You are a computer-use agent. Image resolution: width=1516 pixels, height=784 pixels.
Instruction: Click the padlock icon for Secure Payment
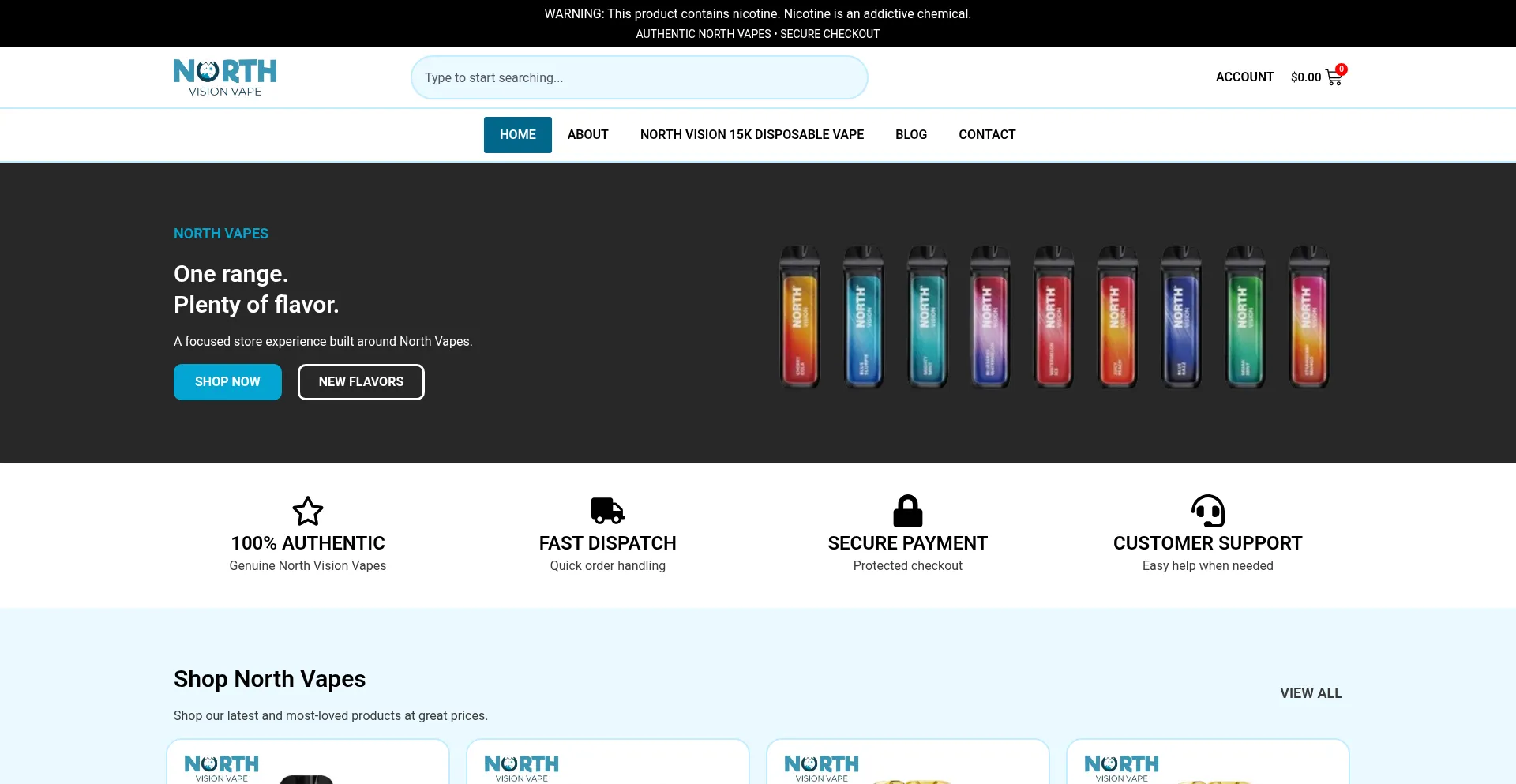click(x=908, y=511)
